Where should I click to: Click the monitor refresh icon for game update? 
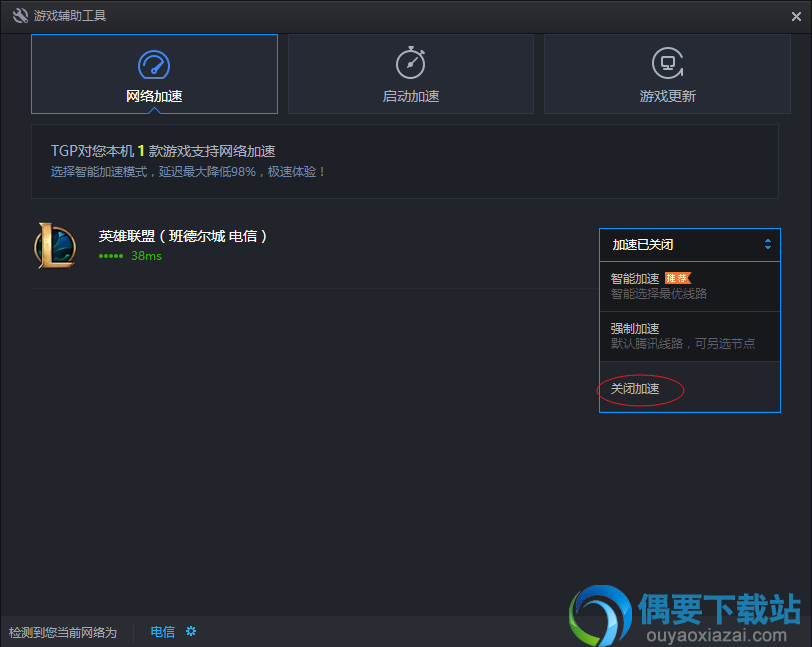pos(668,63)
